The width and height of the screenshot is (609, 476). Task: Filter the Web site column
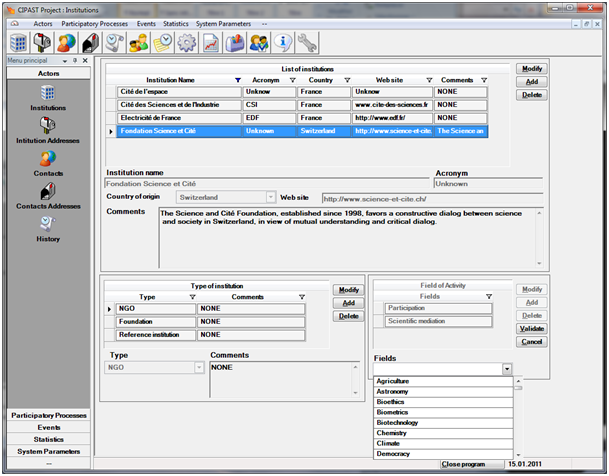click(x=429, y=80)
